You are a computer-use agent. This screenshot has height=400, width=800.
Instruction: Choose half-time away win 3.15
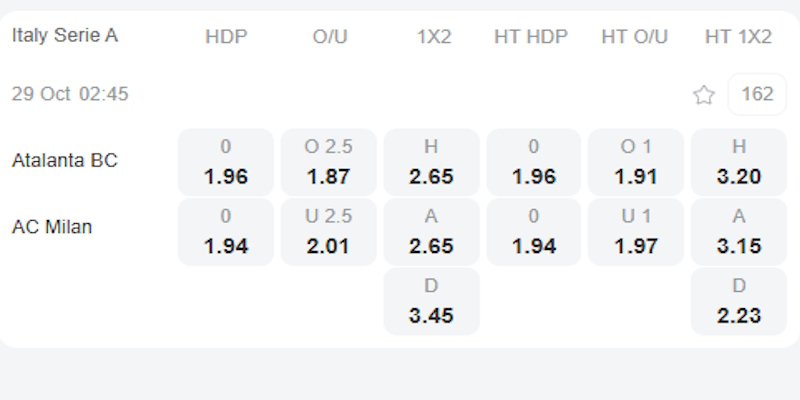tap(739, 232)
